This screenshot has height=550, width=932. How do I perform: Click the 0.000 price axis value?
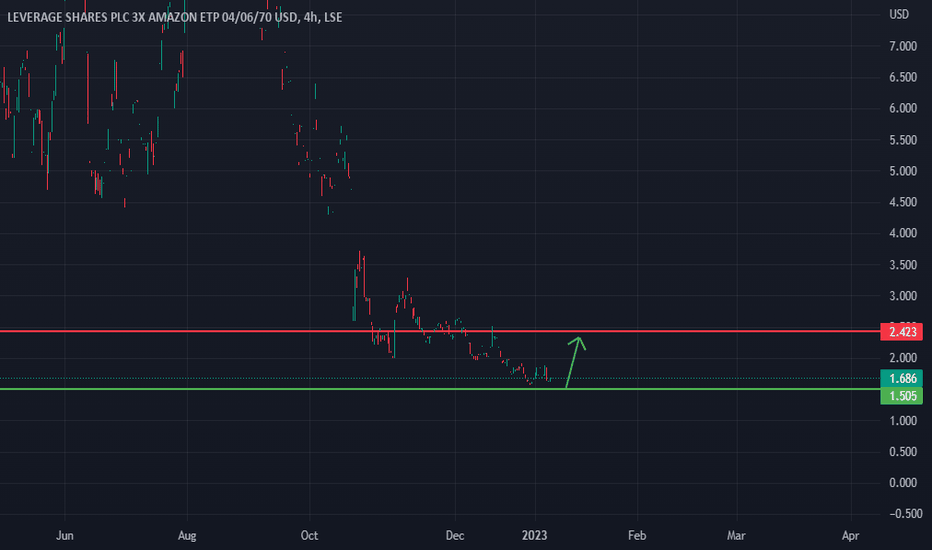(903, 483)
